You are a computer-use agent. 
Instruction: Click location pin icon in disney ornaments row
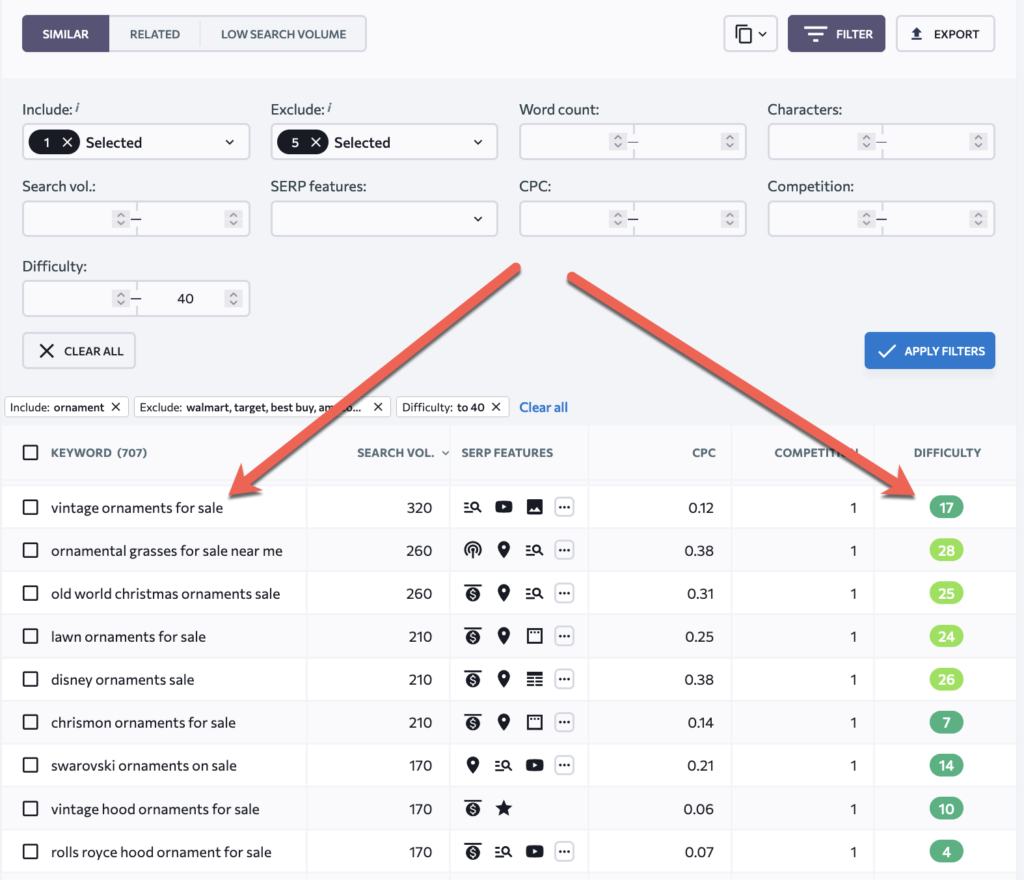[504, 680]
